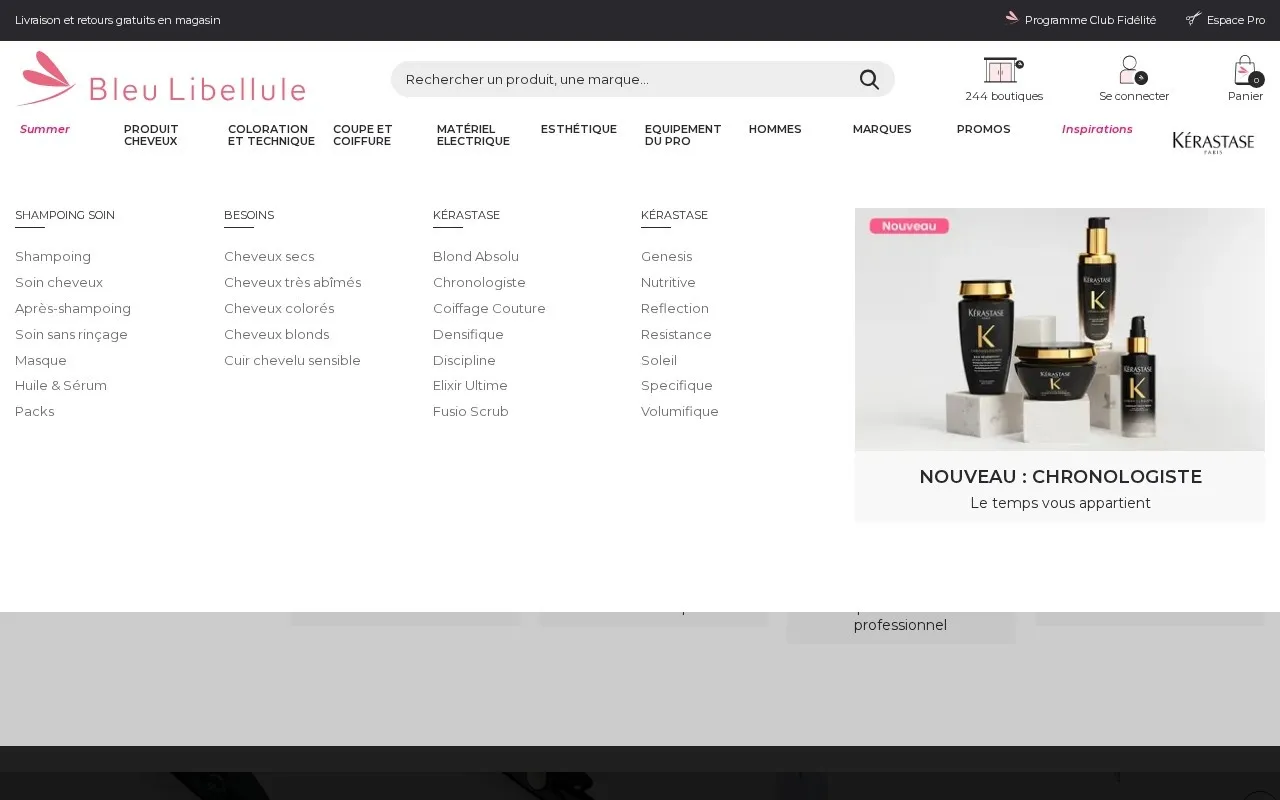The height and width of the screenshot is (800, 1280).
Task: Open Coiffage Couture range
Action: [x=489, y=309]
